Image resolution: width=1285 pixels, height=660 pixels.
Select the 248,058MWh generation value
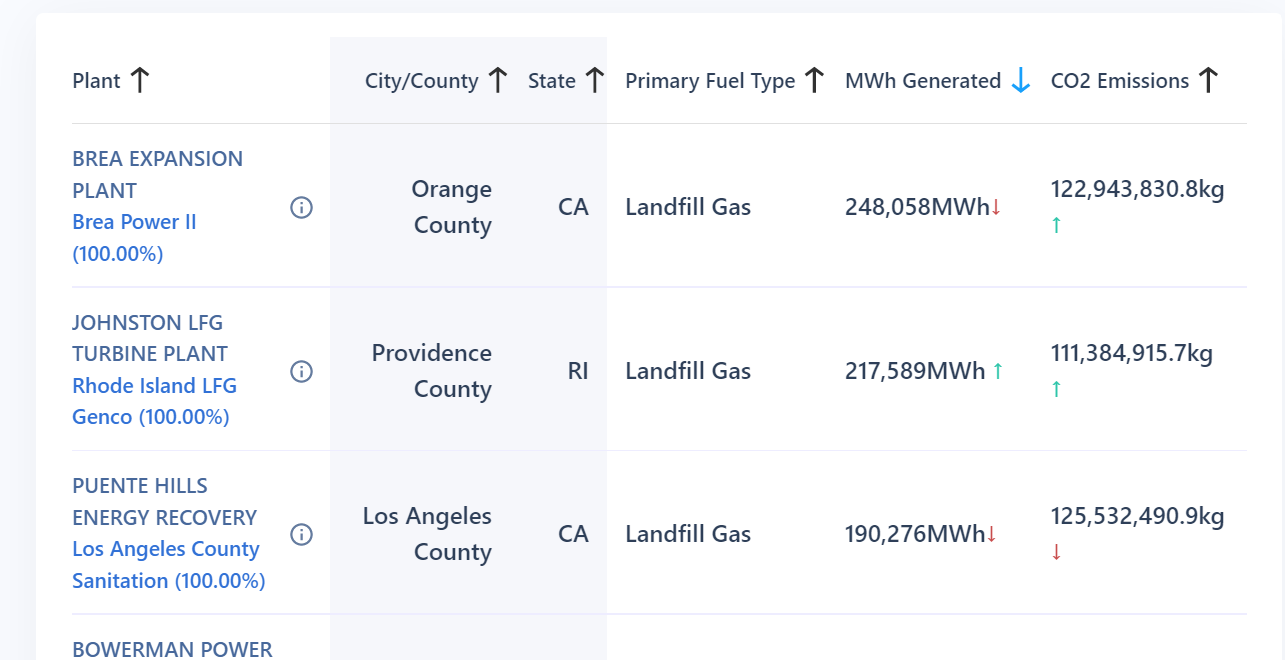point(917,207)
